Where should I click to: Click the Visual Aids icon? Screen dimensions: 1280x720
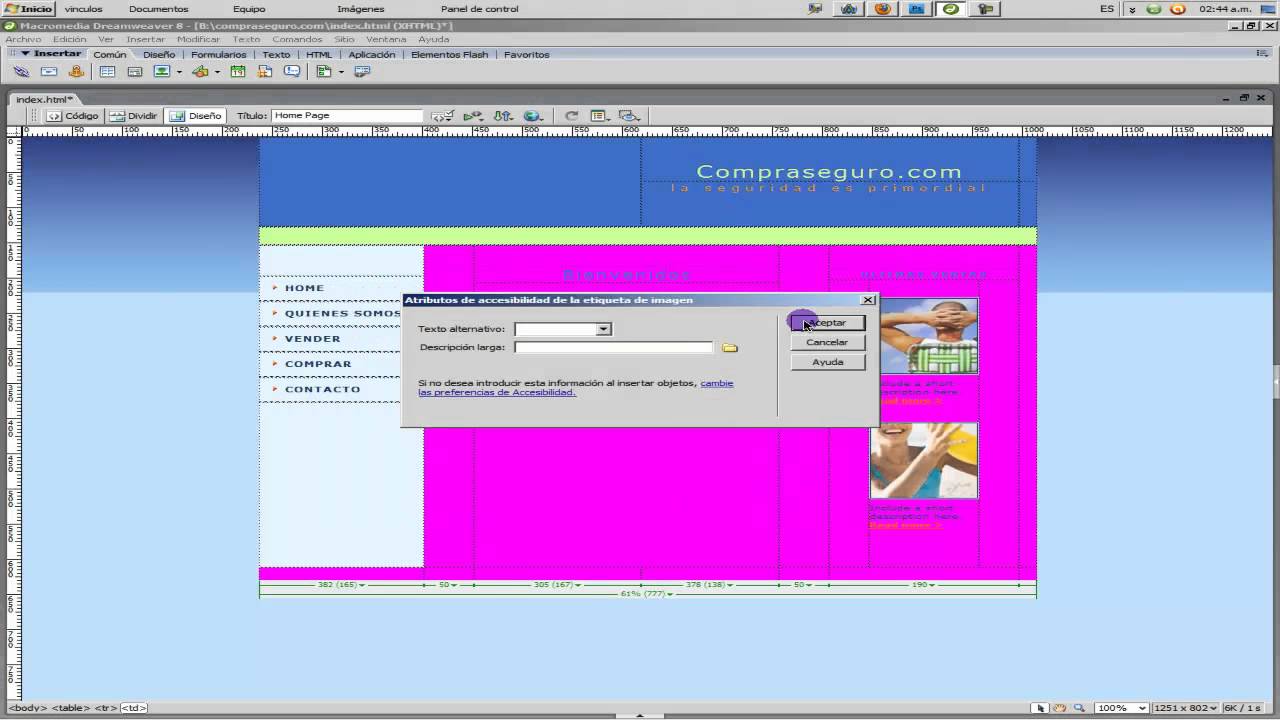(x=629, y=116)
